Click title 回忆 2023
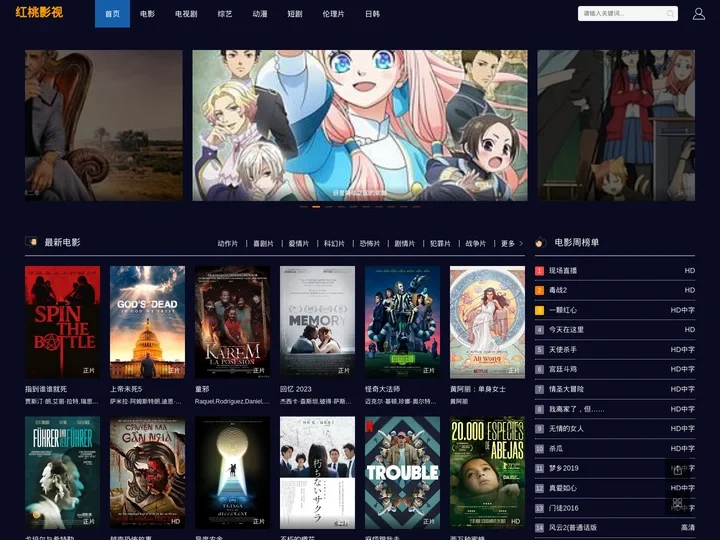This screenshot has height=540, width=720. tap(296, 389)
